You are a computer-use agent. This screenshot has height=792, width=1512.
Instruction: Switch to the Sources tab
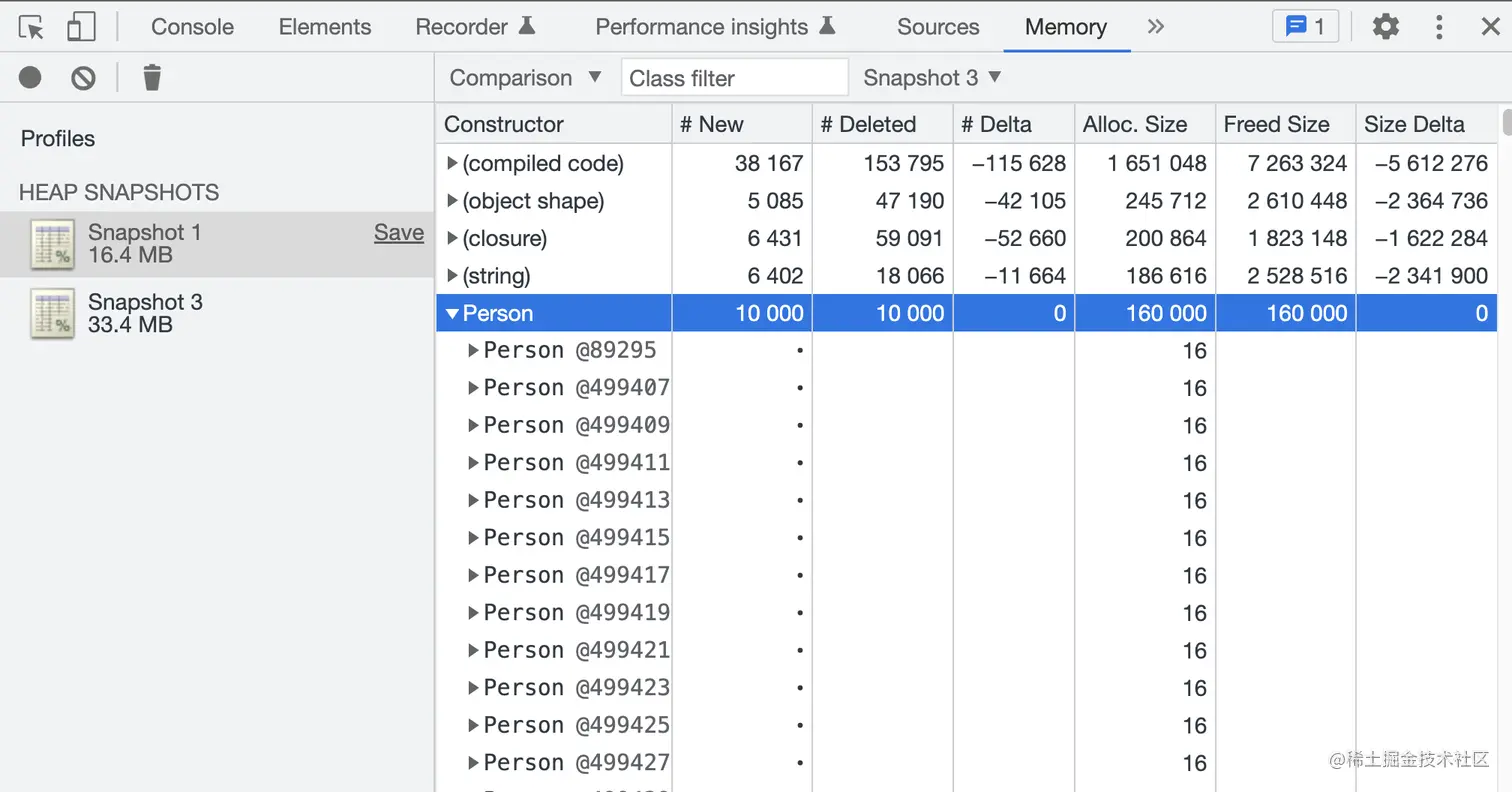(x=938, y=27)
